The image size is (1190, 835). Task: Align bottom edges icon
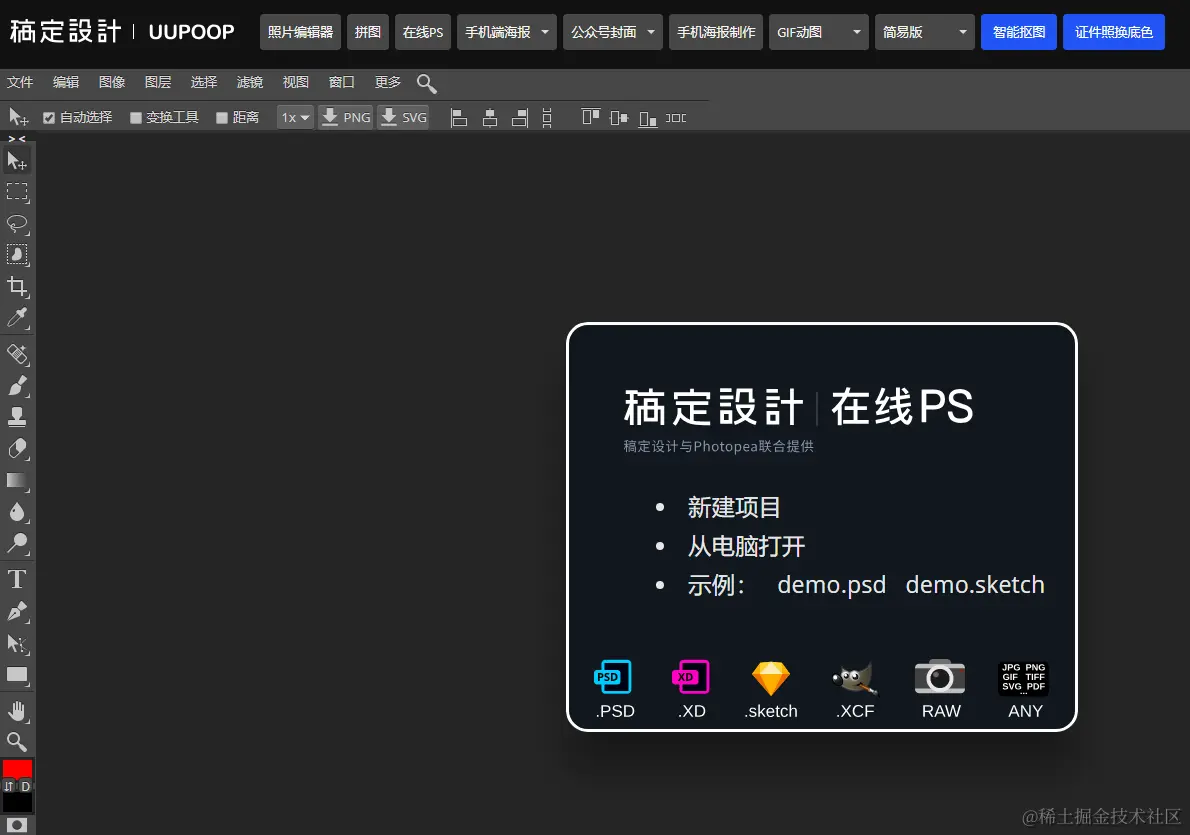pos(647,118)
